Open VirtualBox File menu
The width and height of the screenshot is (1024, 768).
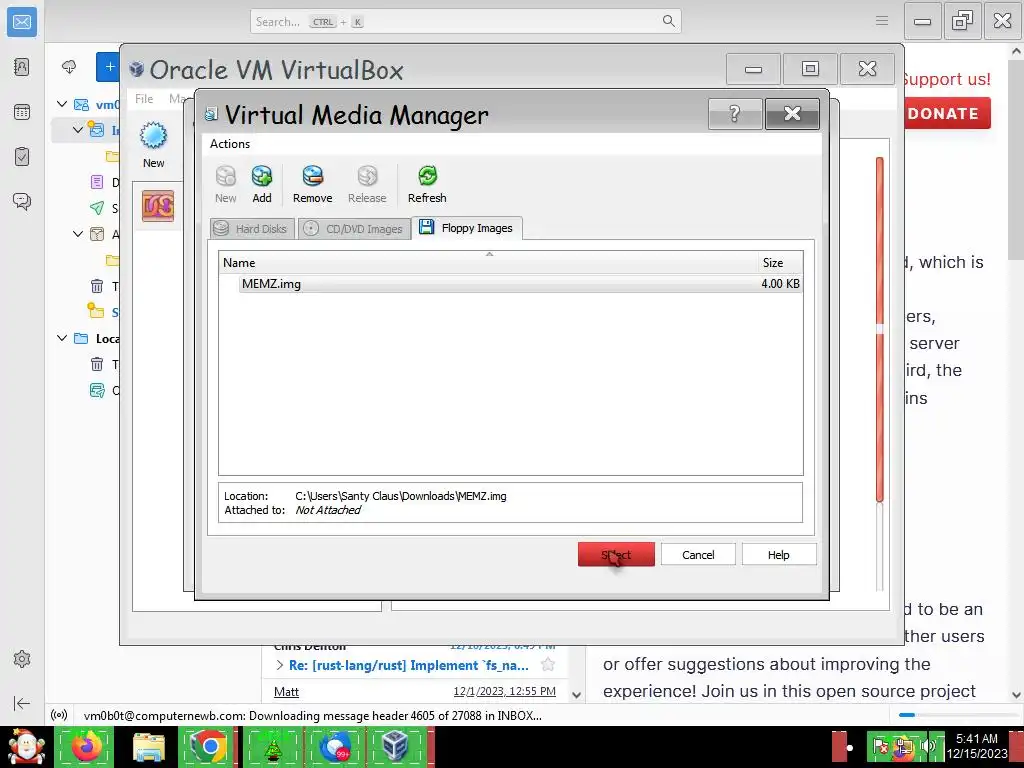coord(144,99)
